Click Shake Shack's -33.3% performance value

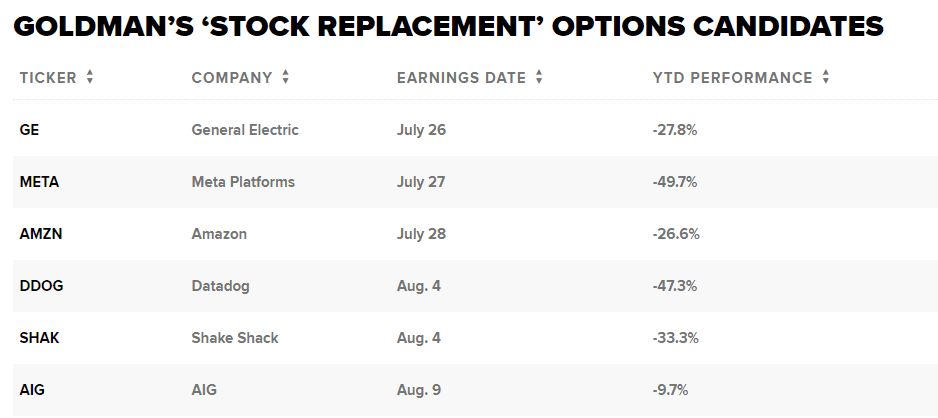(x=675, y=338)
